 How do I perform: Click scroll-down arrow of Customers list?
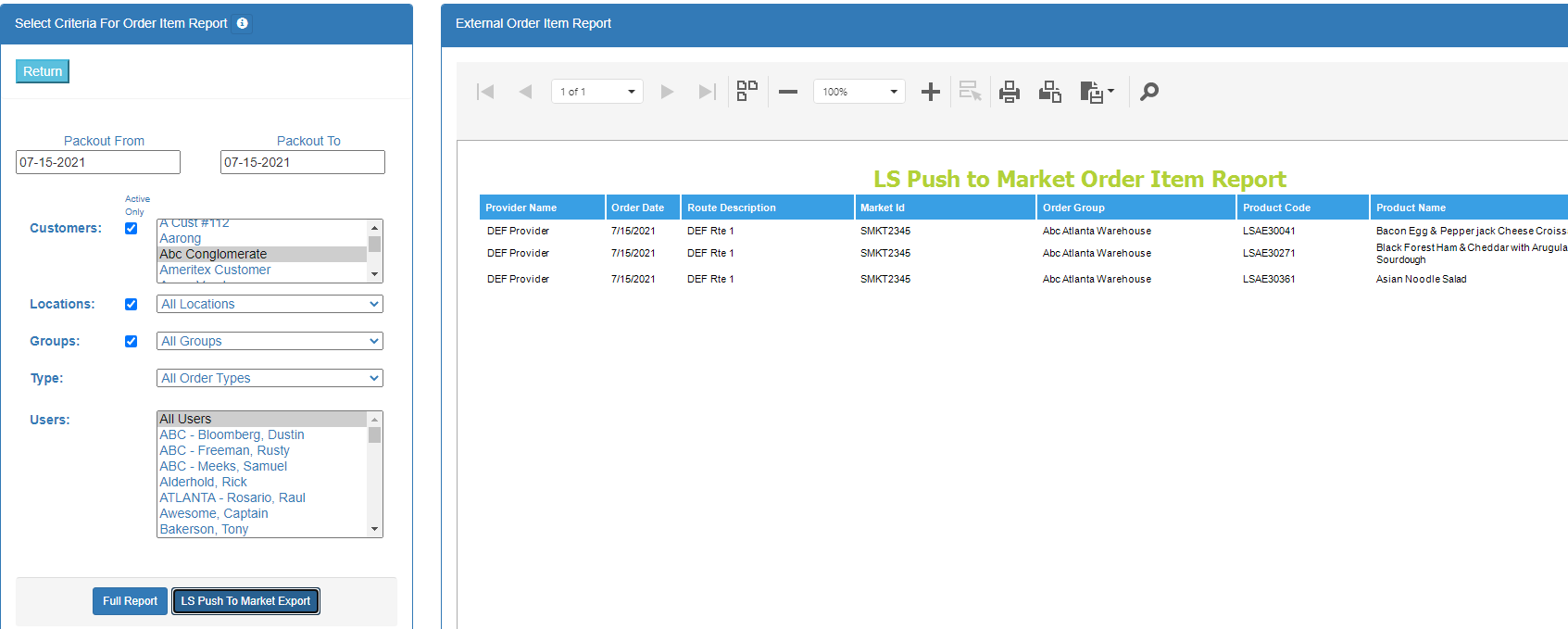374,274
